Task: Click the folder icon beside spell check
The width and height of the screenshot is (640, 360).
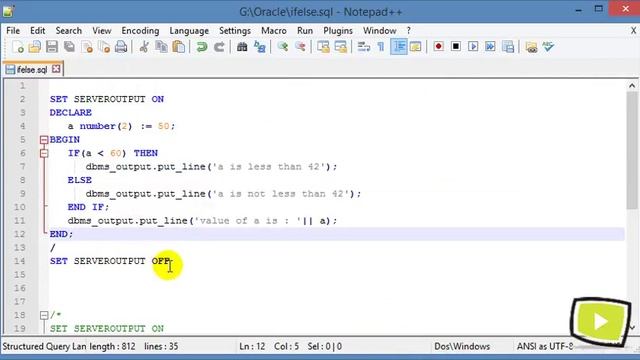Action: coord(531,47)
